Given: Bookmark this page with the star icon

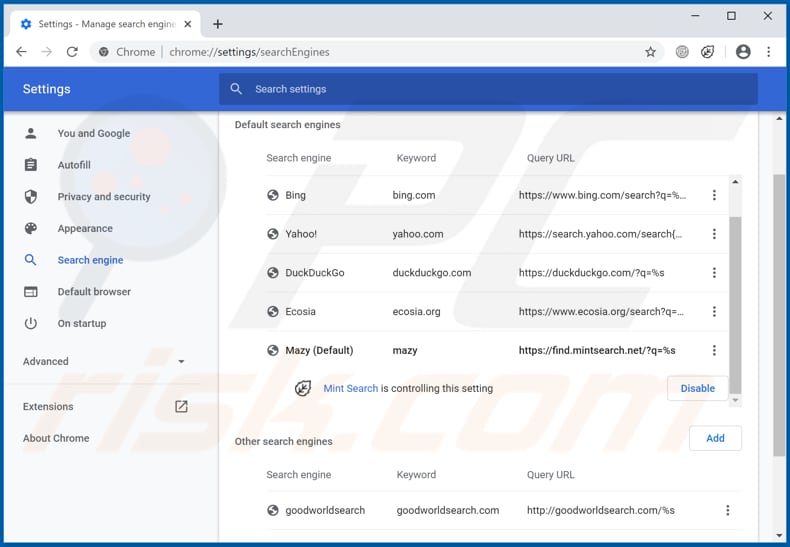Looking at the screenshot, I should (650, 52).
